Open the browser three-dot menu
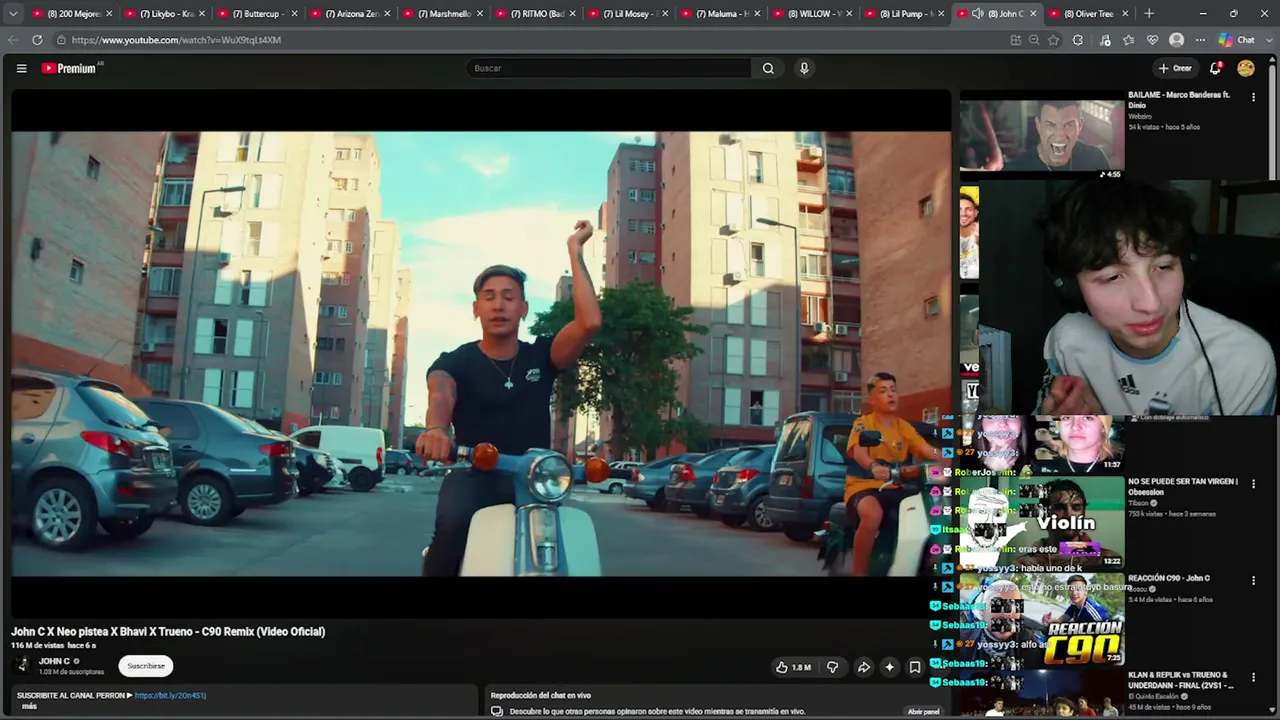1280x720 pixels. point(1200,40)
